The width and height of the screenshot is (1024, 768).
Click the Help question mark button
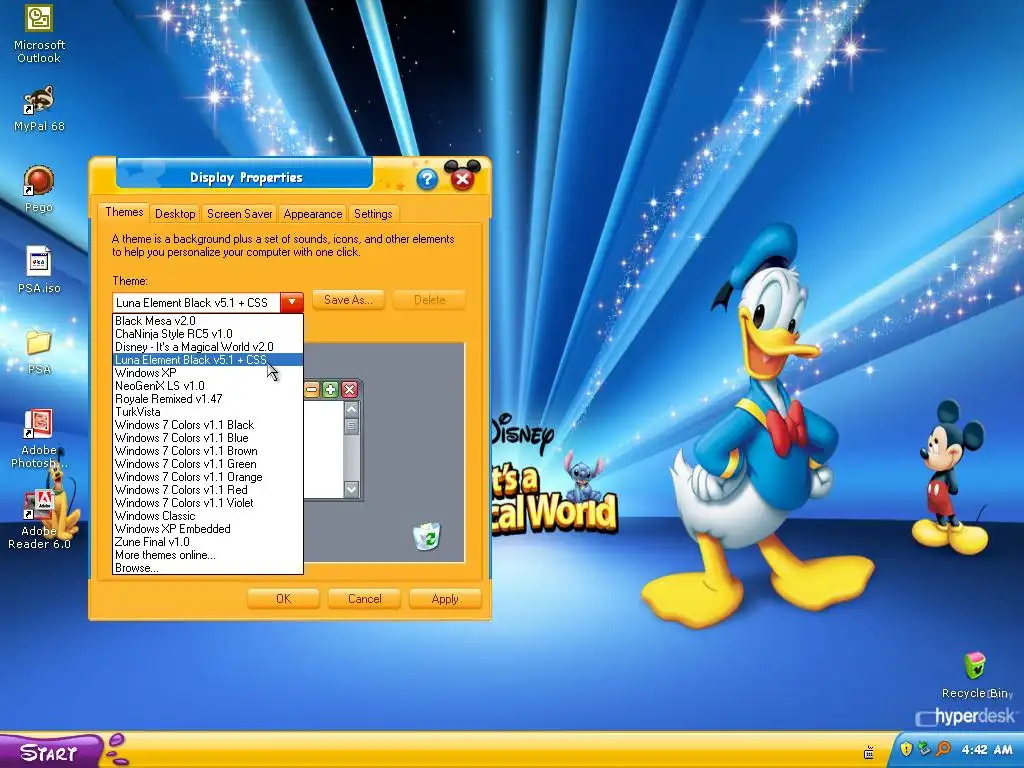click(x=427, y=179)
